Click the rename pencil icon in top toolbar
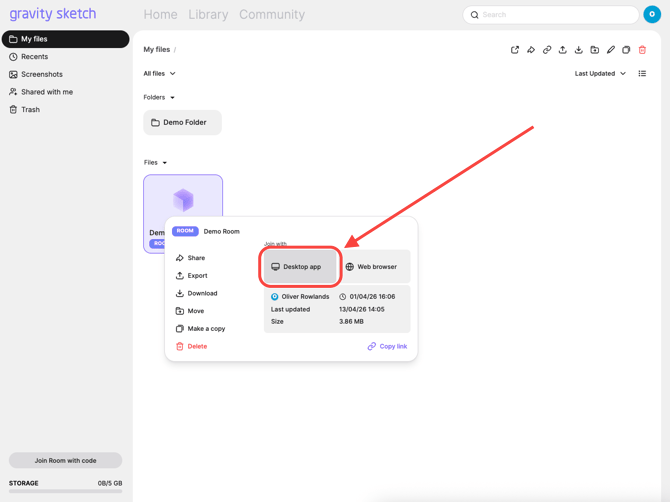 [x=611, y=50]
